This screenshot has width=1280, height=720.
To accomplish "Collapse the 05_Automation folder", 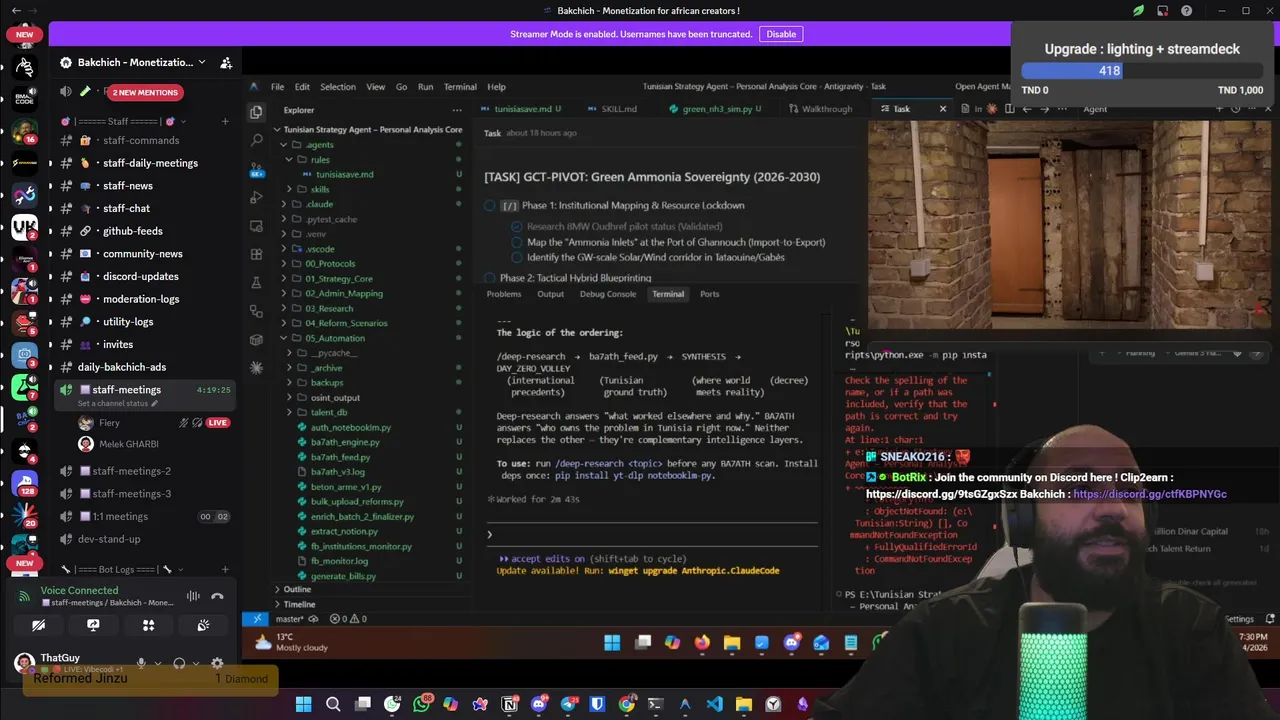I will (x=283, y=338).
